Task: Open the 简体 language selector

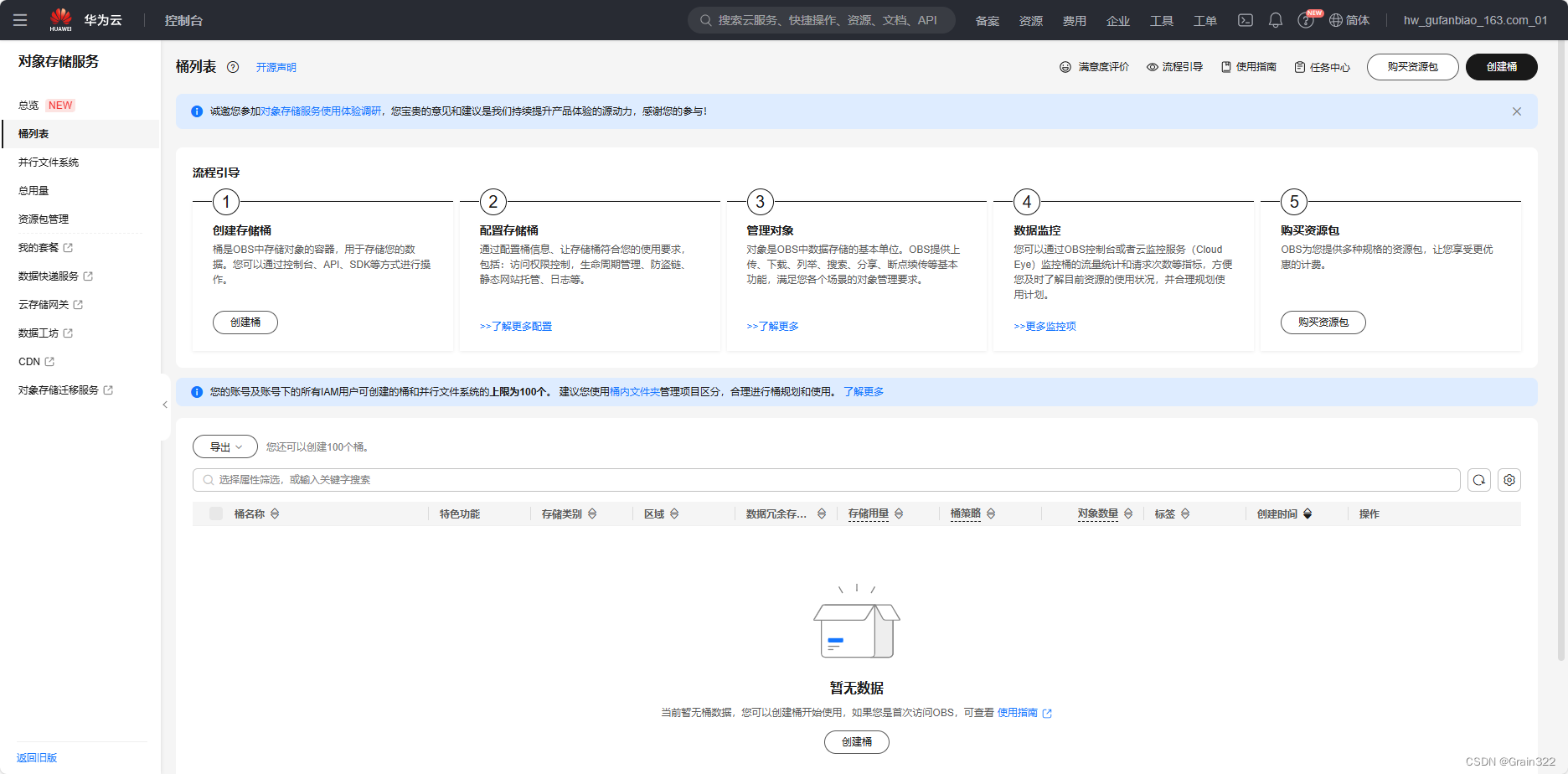Action: [1349, 20]
